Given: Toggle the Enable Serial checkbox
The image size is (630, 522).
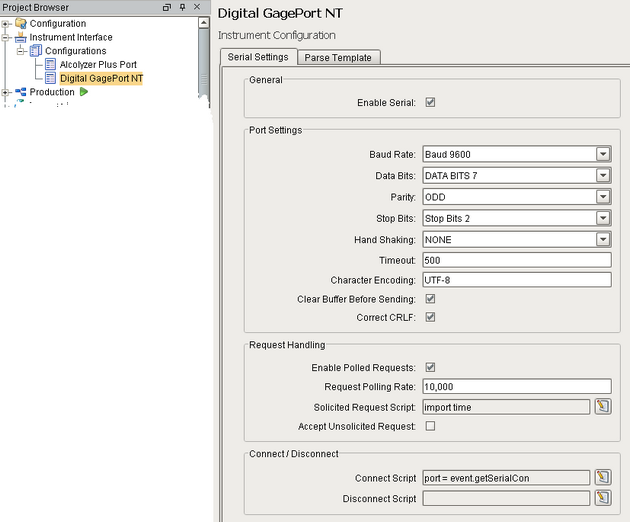Looking at the screenshot, I should (430, 102).
